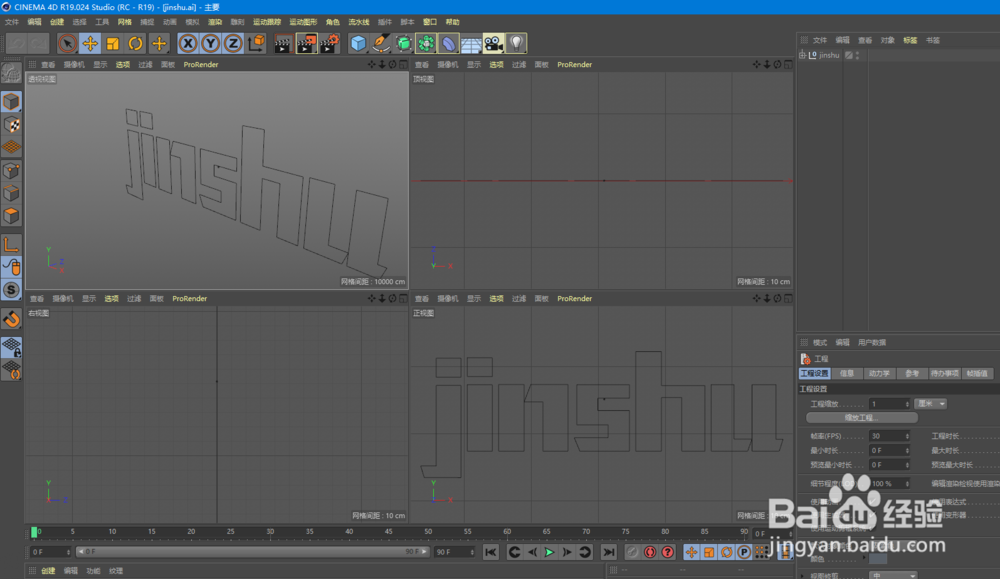The image size is (1000, 579).
Task: Select the Live Selection arrow tool
Action: pyautogui.click(x=67, y=43)
